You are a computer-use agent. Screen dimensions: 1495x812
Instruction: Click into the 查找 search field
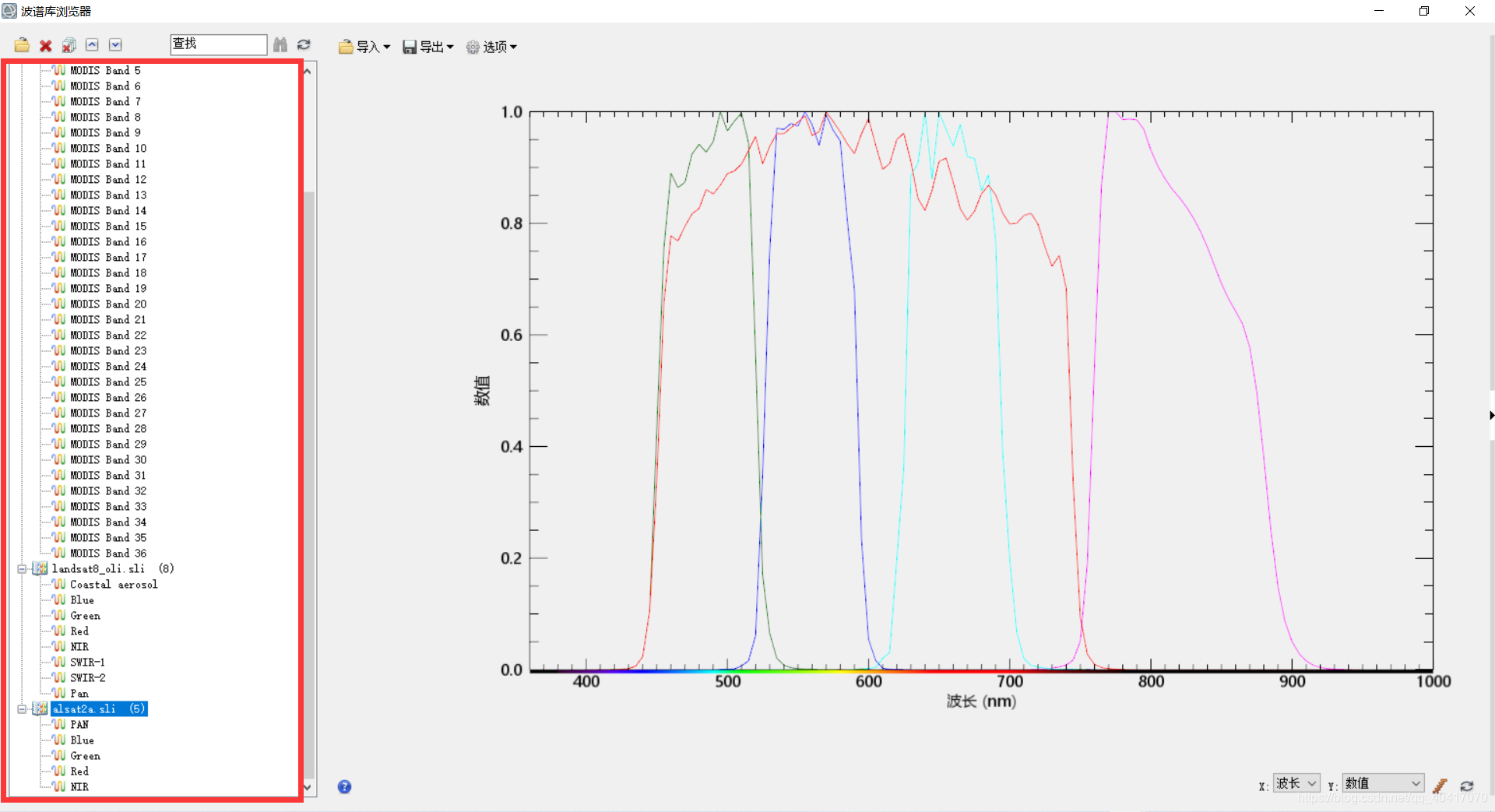tap(218, 44)
